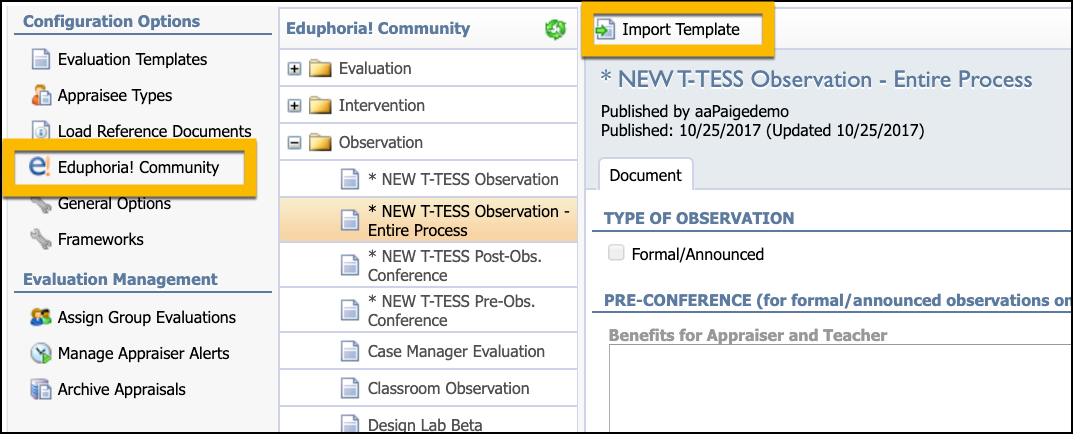Switch to the Document tab

645,175
